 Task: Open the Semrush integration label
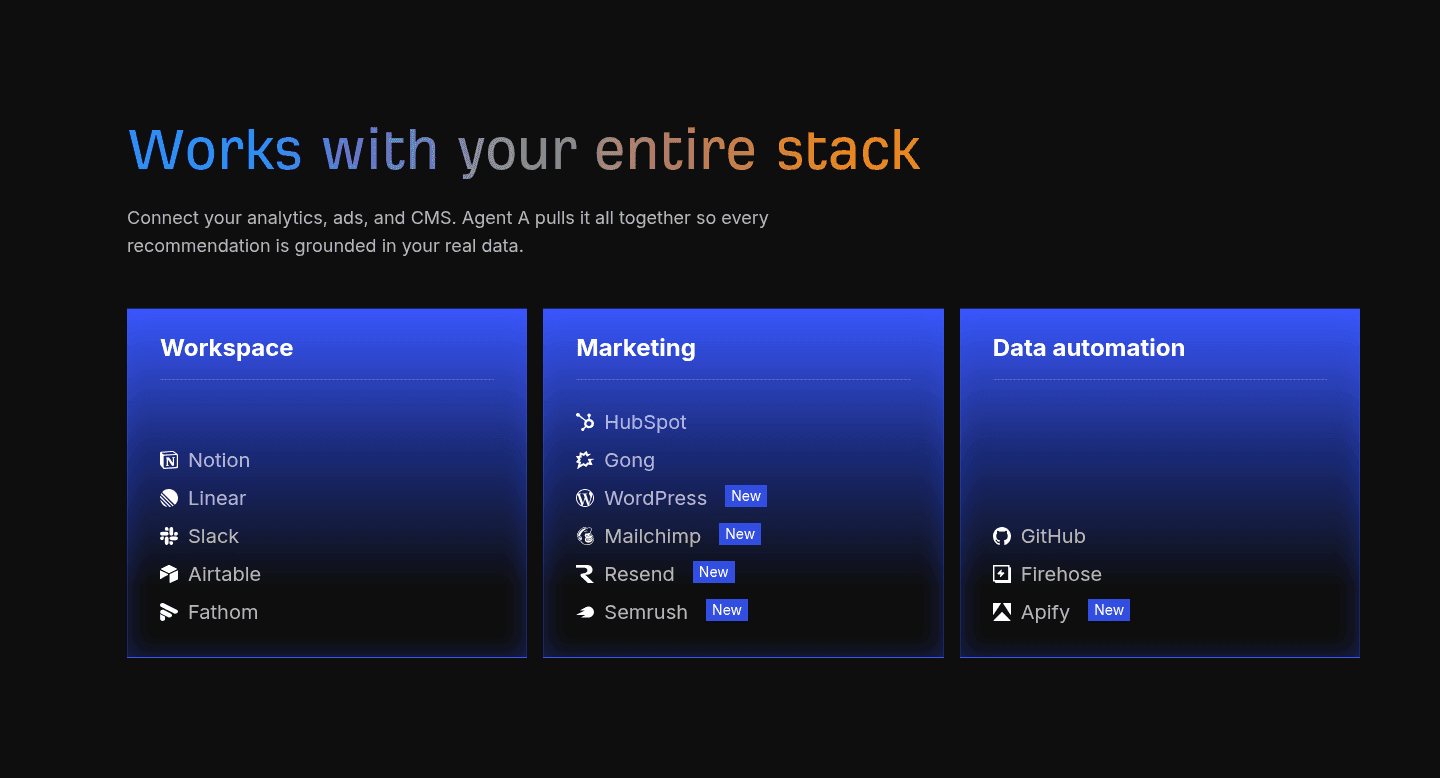tap(646, 612)
